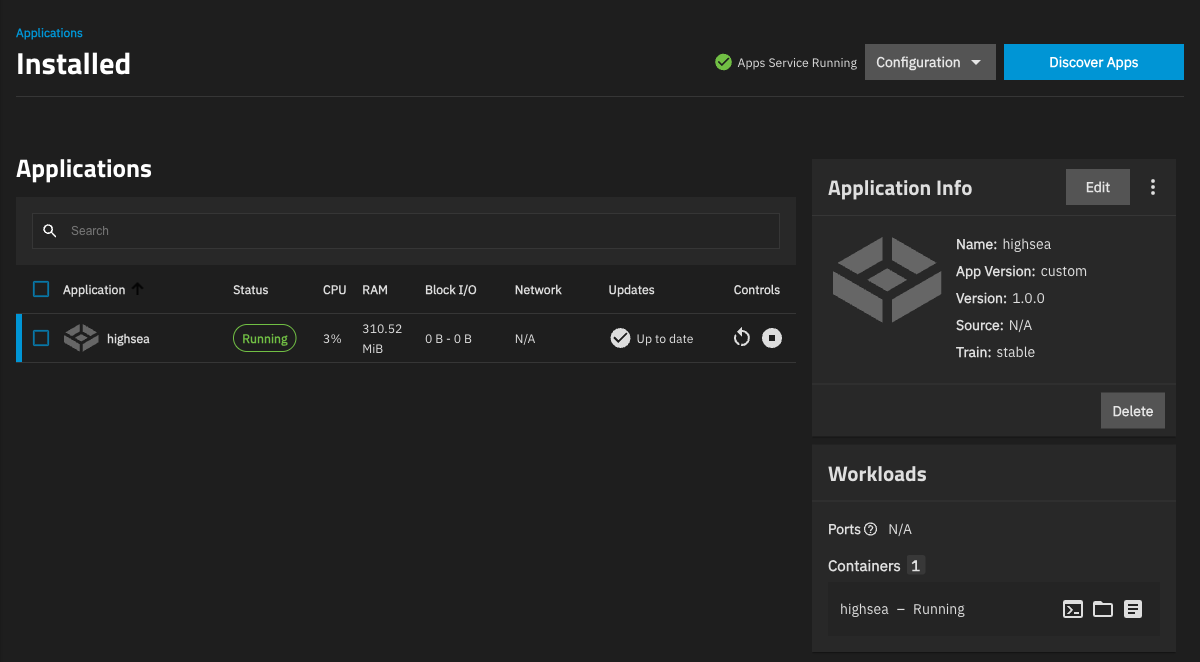
Task: Focus the applications Search field
Action: click(406, 231)
